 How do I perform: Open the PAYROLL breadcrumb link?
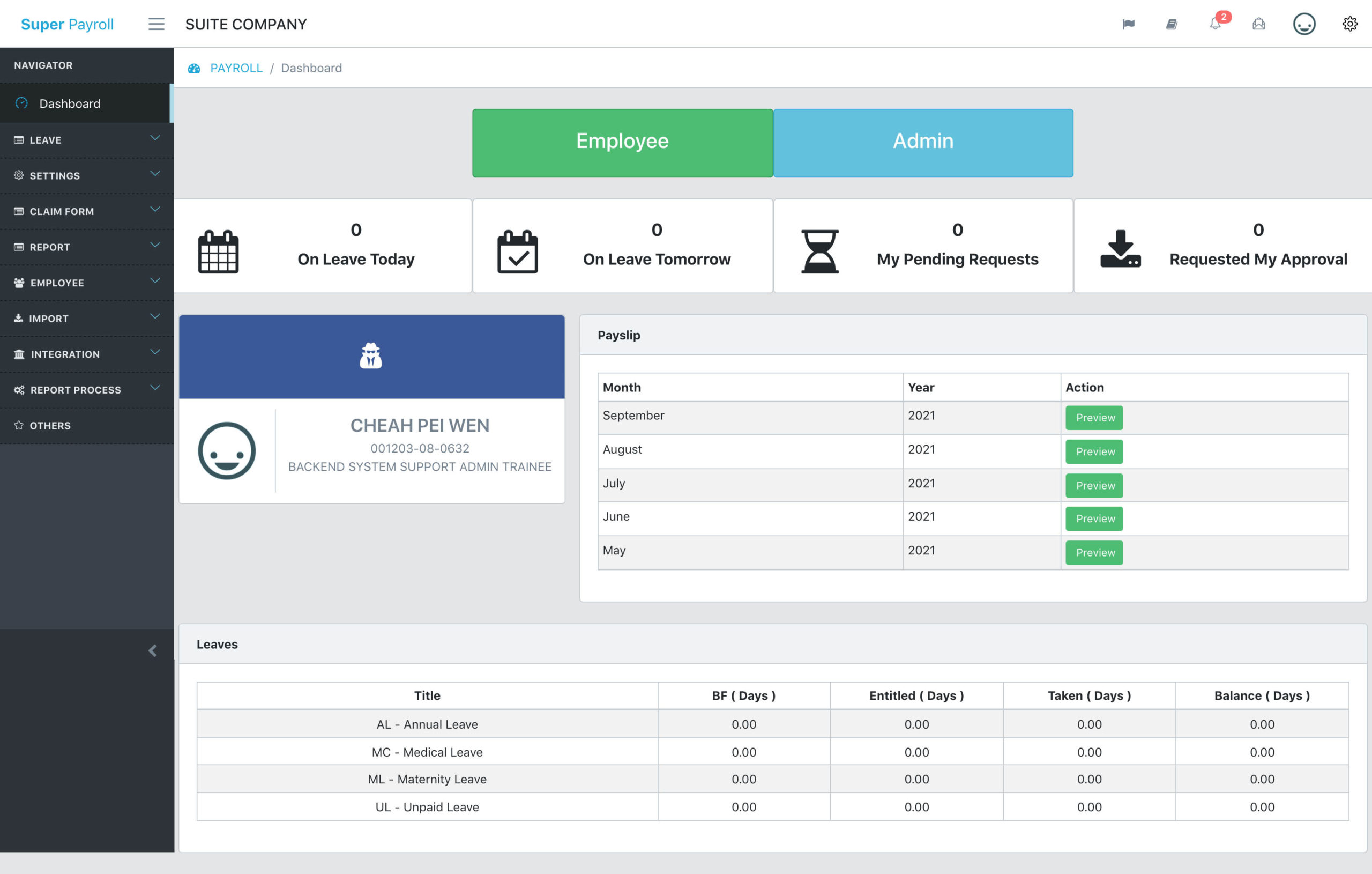(236, 67)
